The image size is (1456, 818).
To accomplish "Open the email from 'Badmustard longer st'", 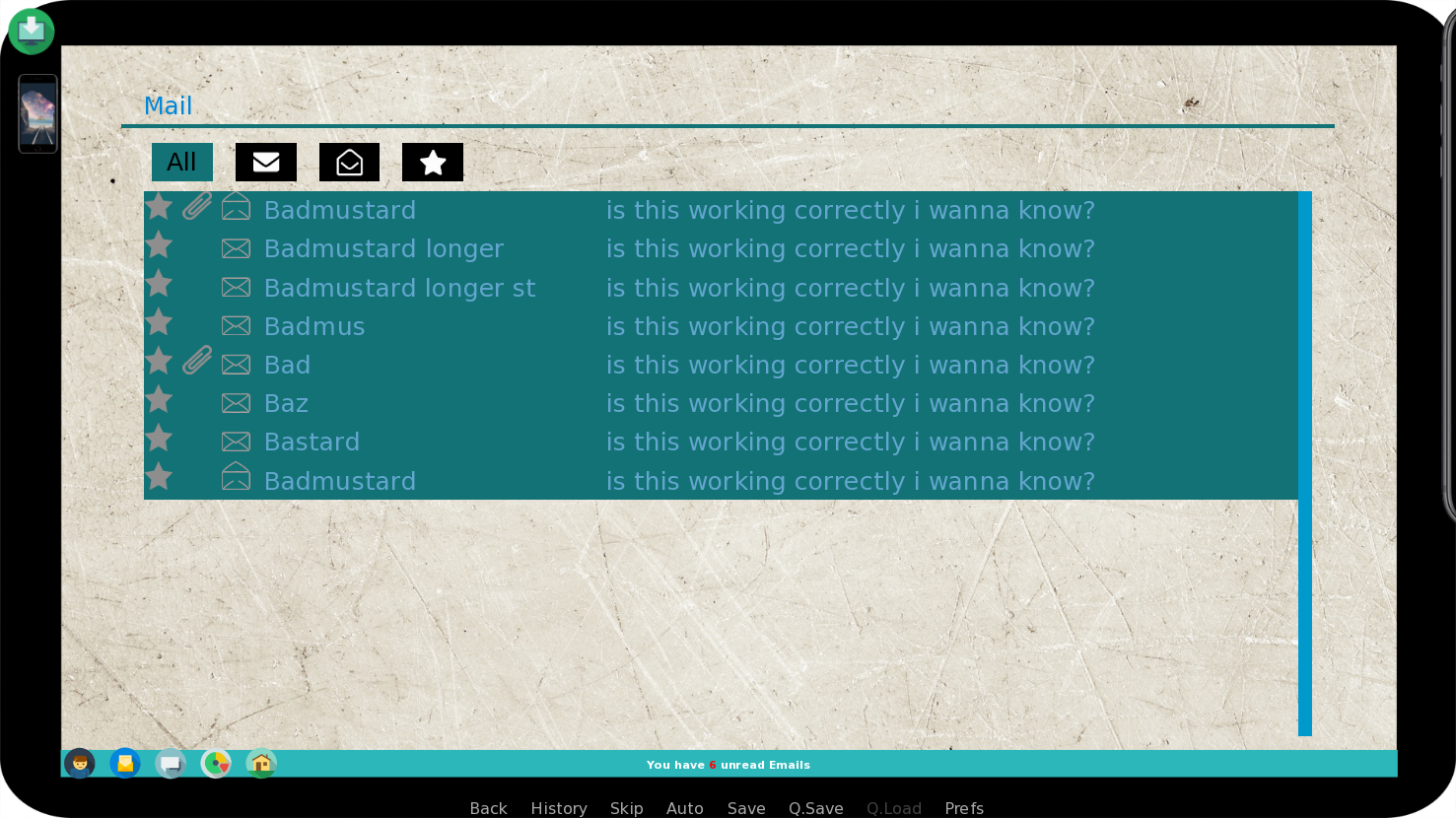I will pyautogui.click(x=400, y=288).
